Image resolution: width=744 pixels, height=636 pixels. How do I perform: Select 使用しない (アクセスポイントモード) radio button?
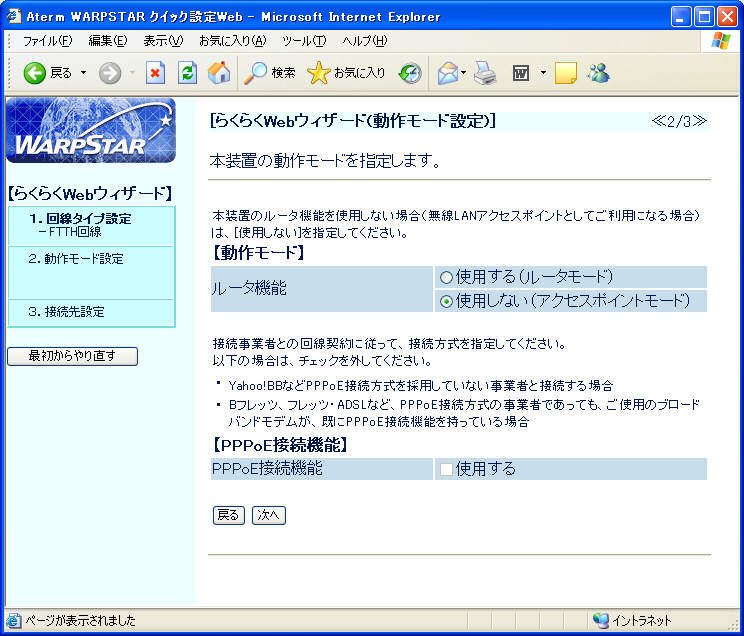click(446, 301)
